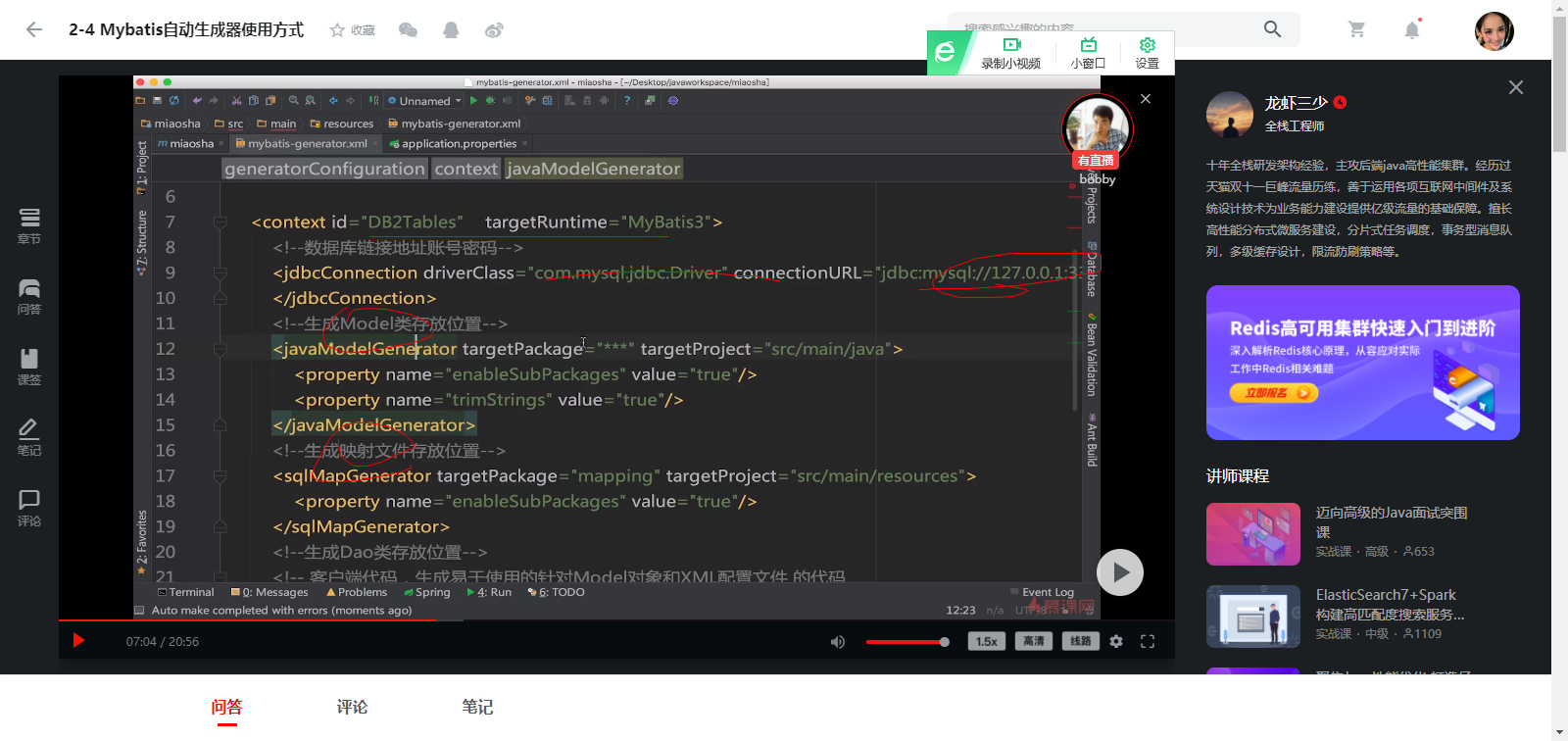The width and height of the screenshot is (1568, 741).
Task: Click the javaModelGenerator breadcrumb in the IDE
Action: pyautogui.click(x=593, y=169)
